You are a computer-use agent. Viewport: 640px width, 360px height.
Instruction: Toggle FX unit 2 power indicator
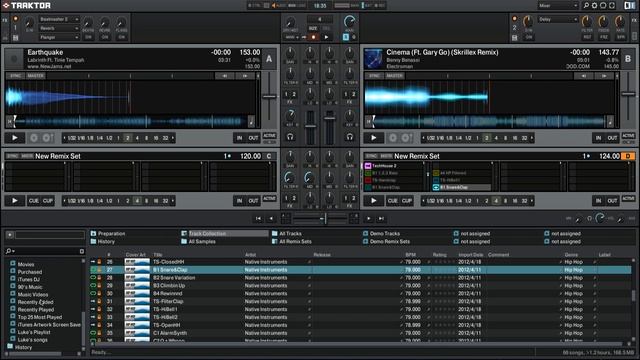point(514,19)
